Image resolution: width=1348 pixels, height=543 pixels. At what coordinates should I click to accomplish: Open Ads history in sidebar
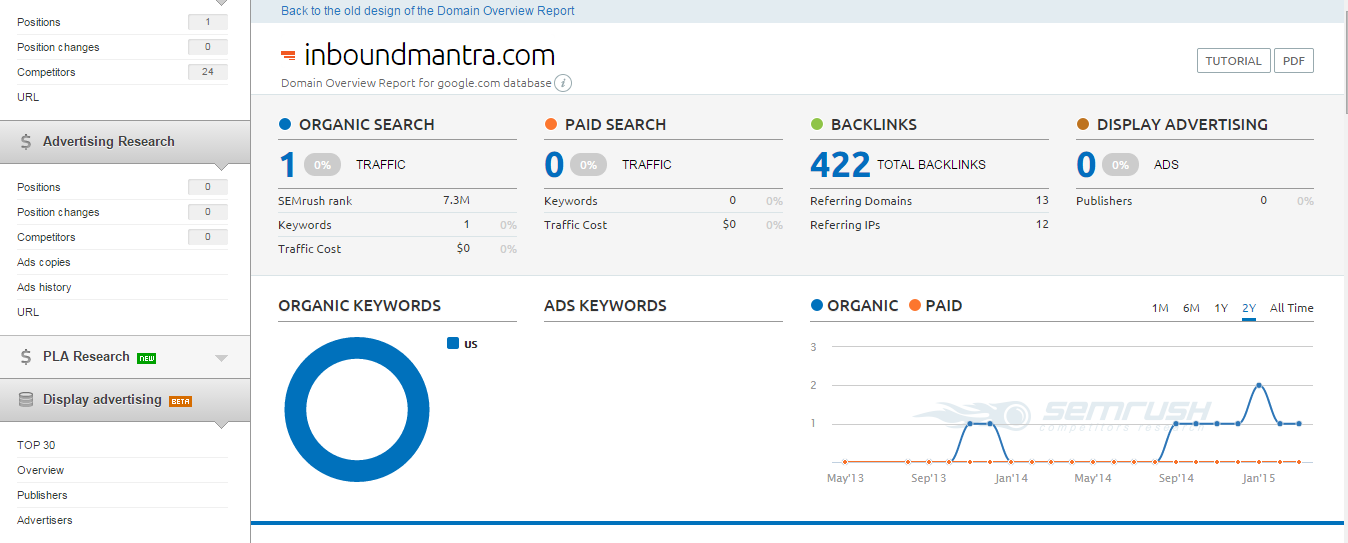pos(44,287)
